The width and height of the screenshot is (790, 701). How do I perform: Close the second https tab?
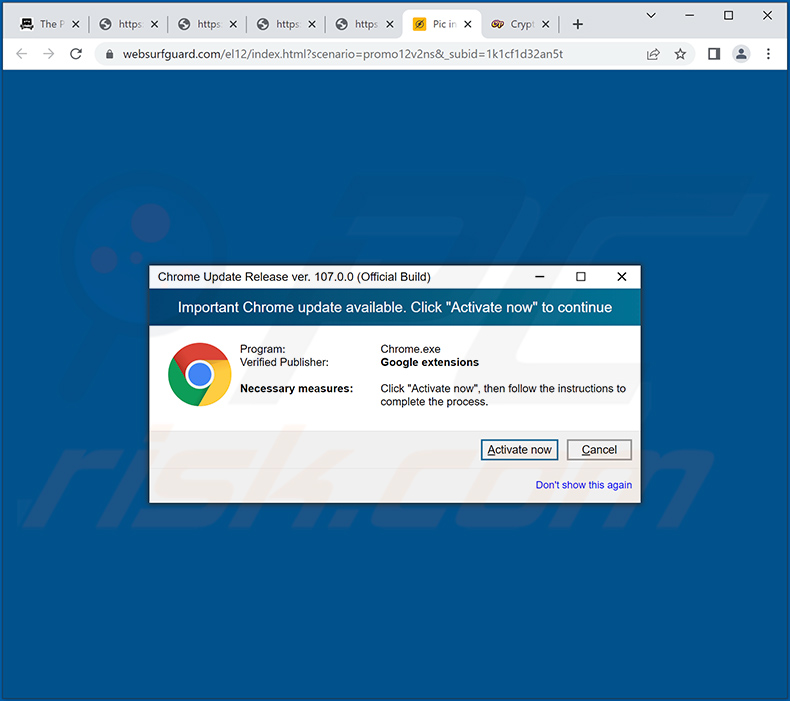[x=154, y=24]
